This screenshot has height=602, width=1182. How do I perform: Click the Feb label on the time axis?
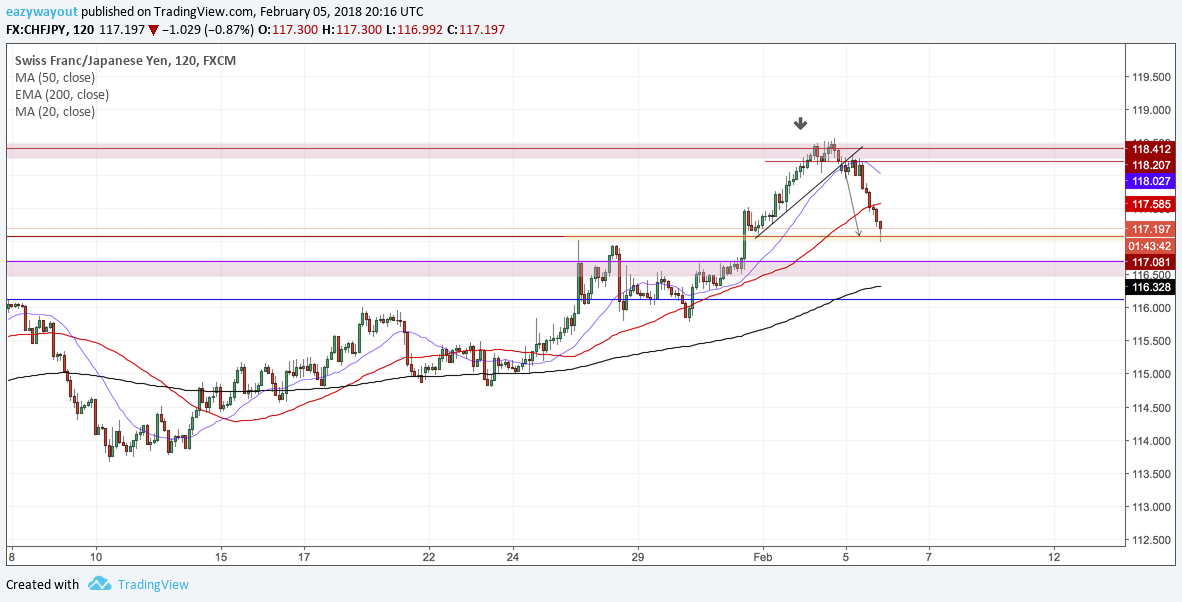[x=763, y=557]
